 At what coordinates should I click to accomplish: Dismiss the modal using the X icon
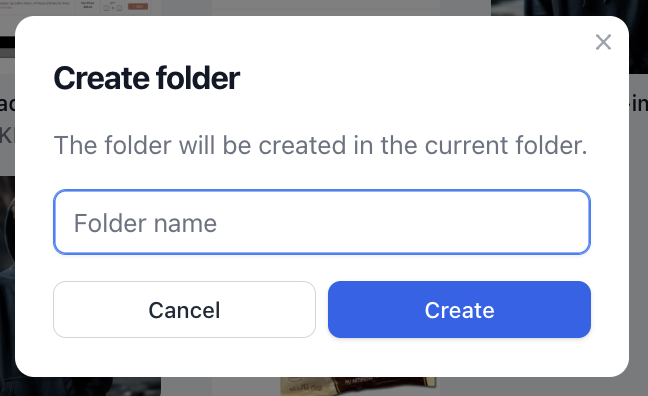[x=603, y=42]
